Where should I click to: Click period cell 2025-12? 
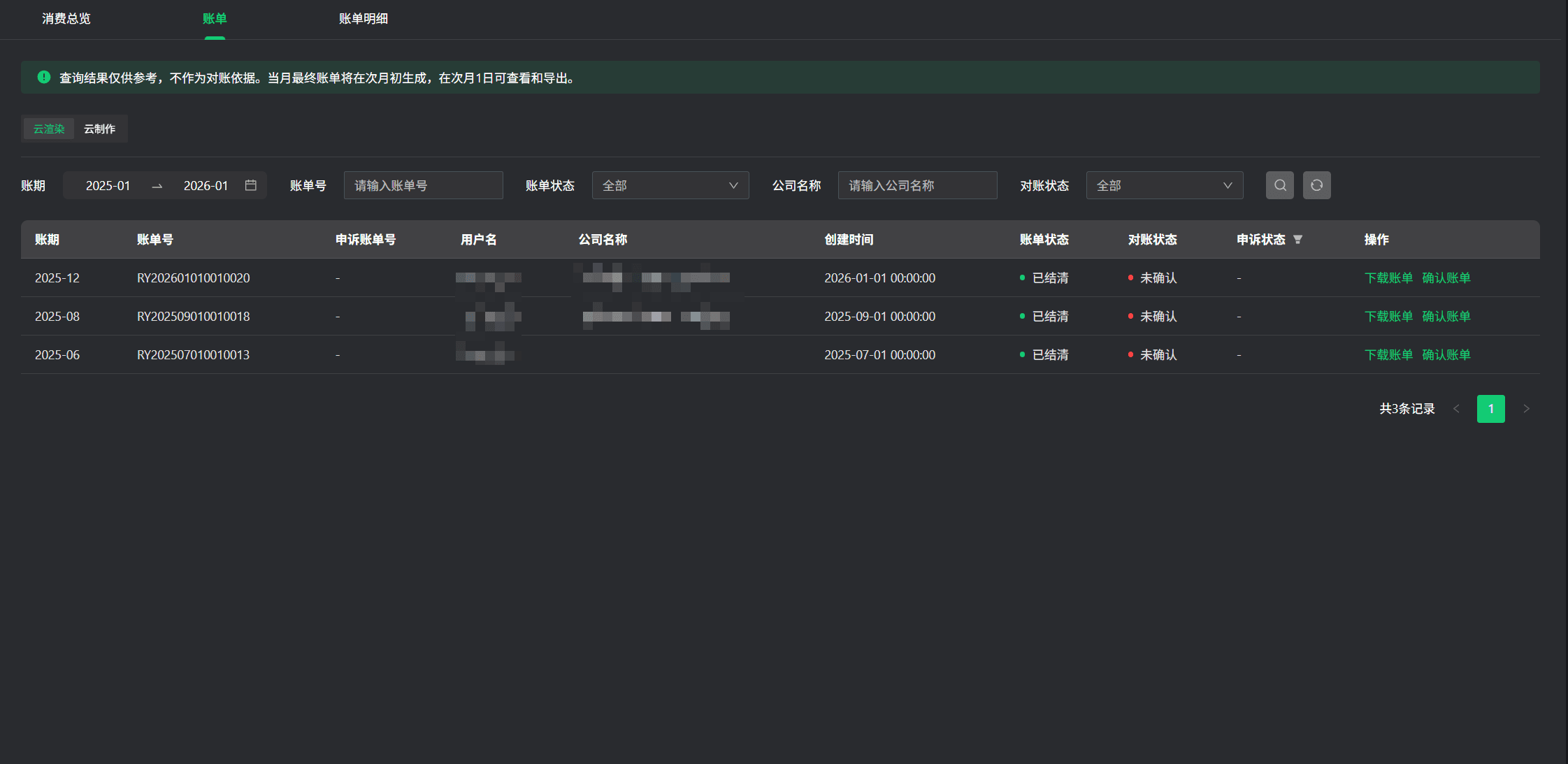click(57, 278)
